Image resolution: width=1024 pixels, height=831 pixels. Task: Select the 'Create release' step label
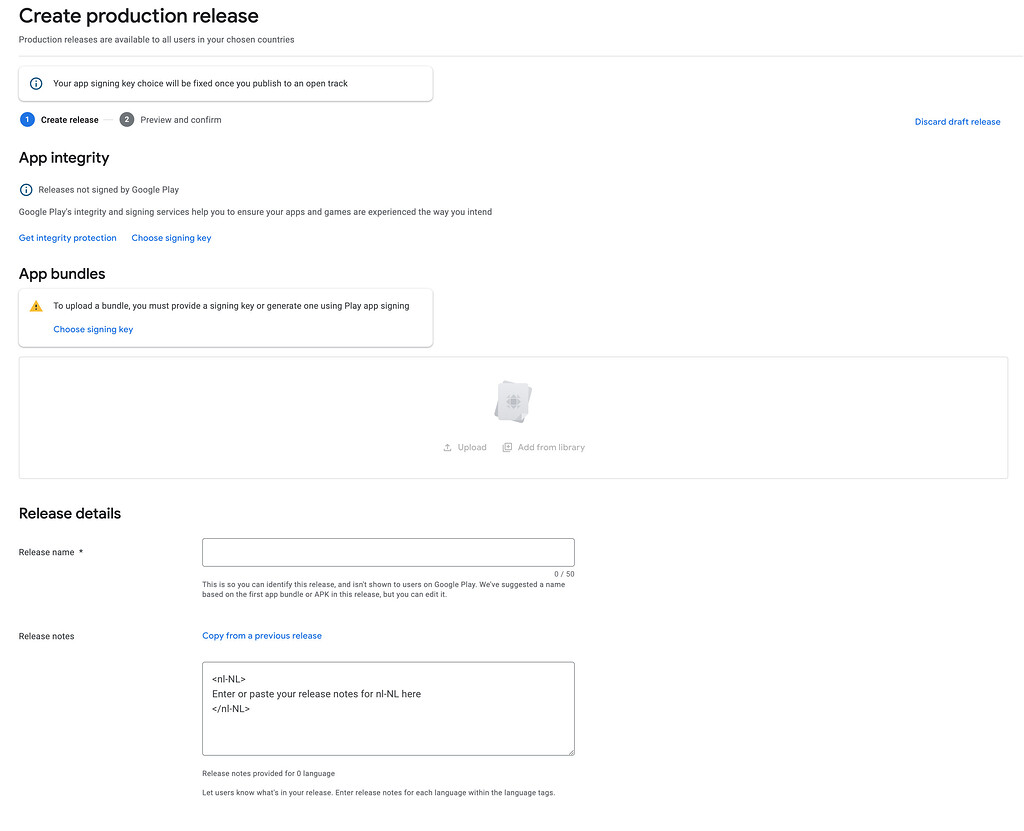tap(69, 120)
